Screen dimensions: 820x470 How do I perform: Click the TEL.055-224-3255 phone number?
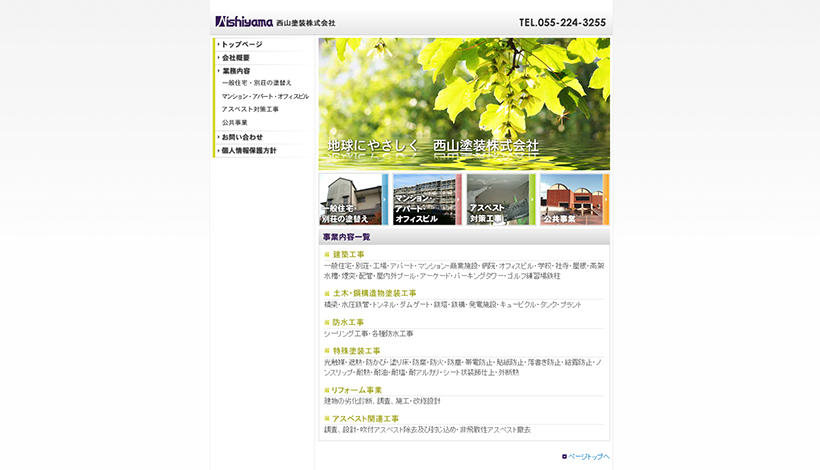(x=562, y=22)
